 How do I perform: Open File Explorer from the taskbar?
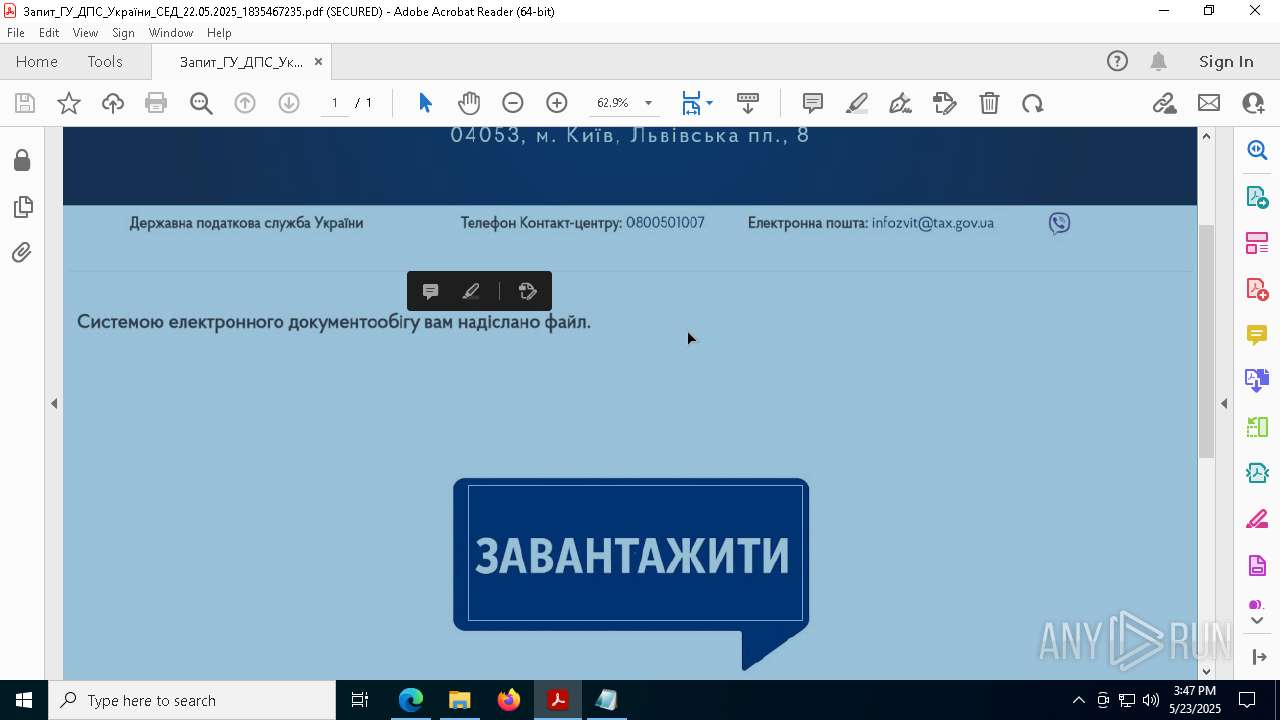coord(460,700)
